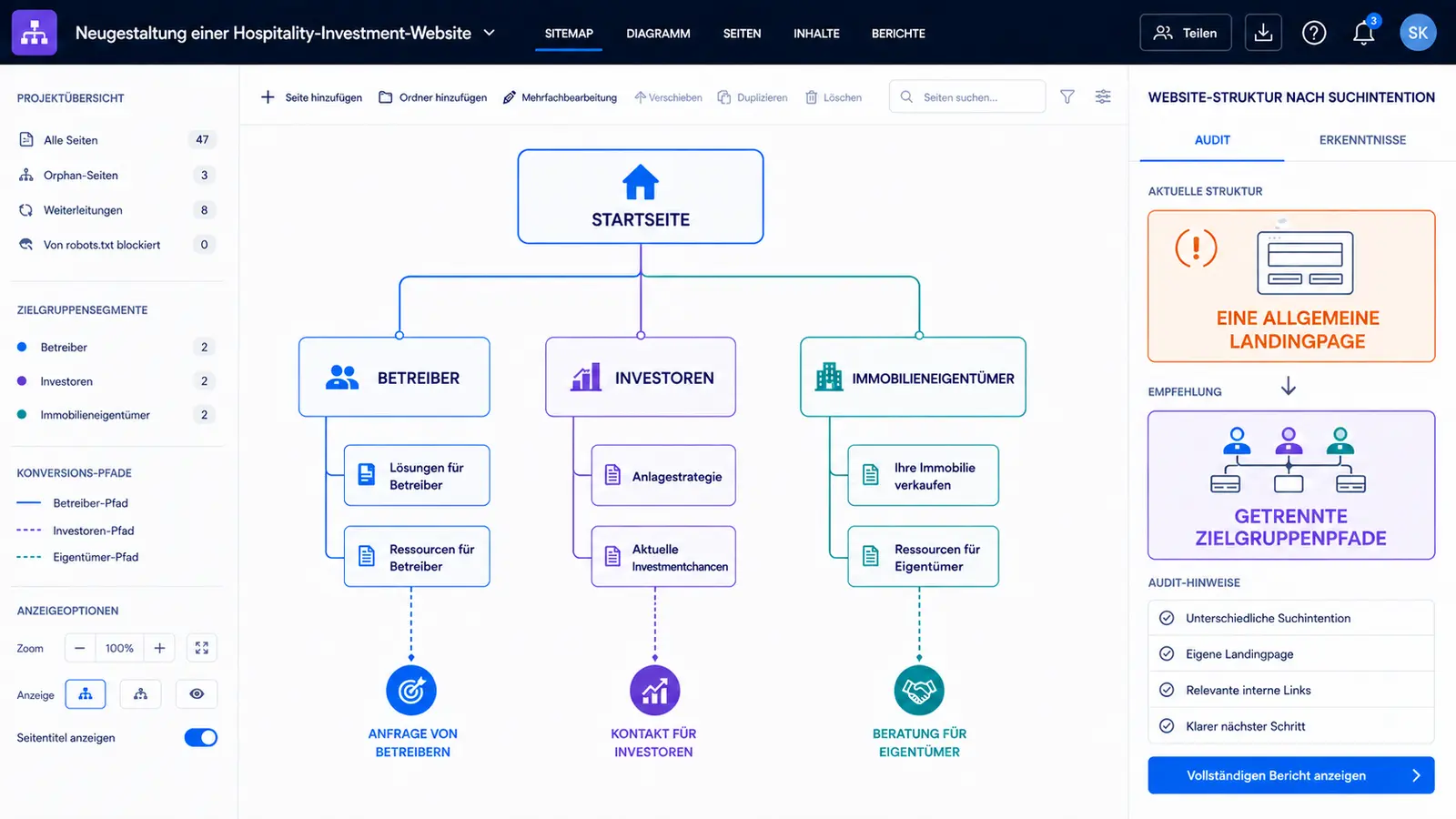
Task: Open Ressourcen für Betreiber page node
Action: [x=417, y=556]
